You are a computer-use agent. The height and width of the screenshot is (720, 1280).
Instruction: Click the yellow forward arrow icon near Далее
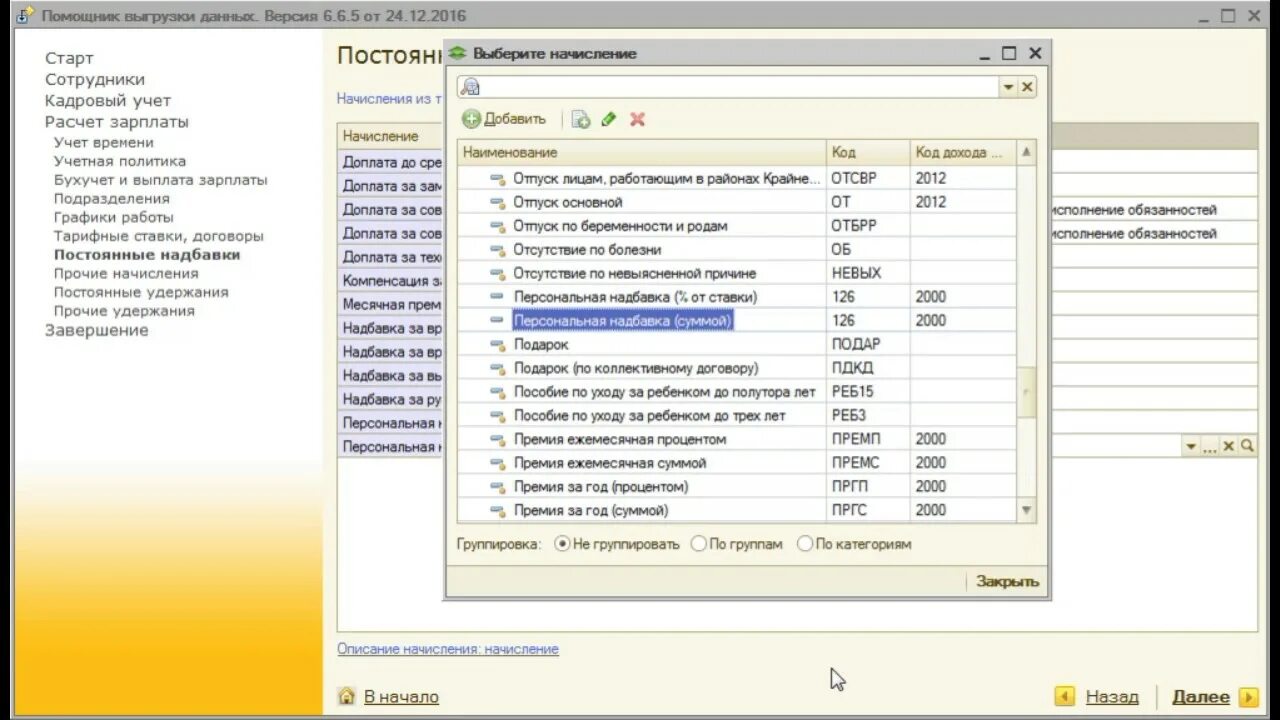[x=1248, y=696]
